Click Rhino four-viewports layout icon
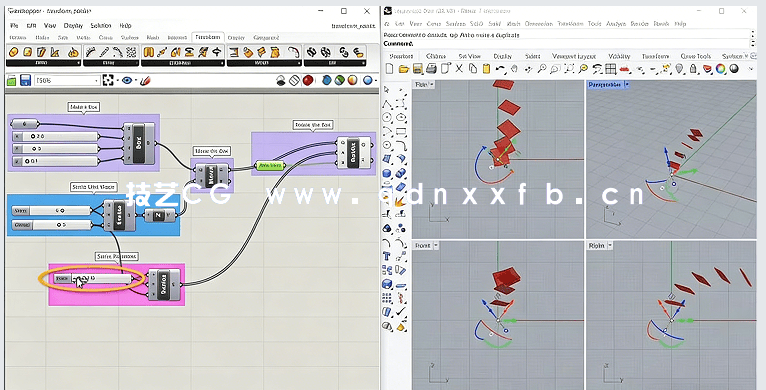Viewport: 766px width, 390px height. (x=611, y=69)
